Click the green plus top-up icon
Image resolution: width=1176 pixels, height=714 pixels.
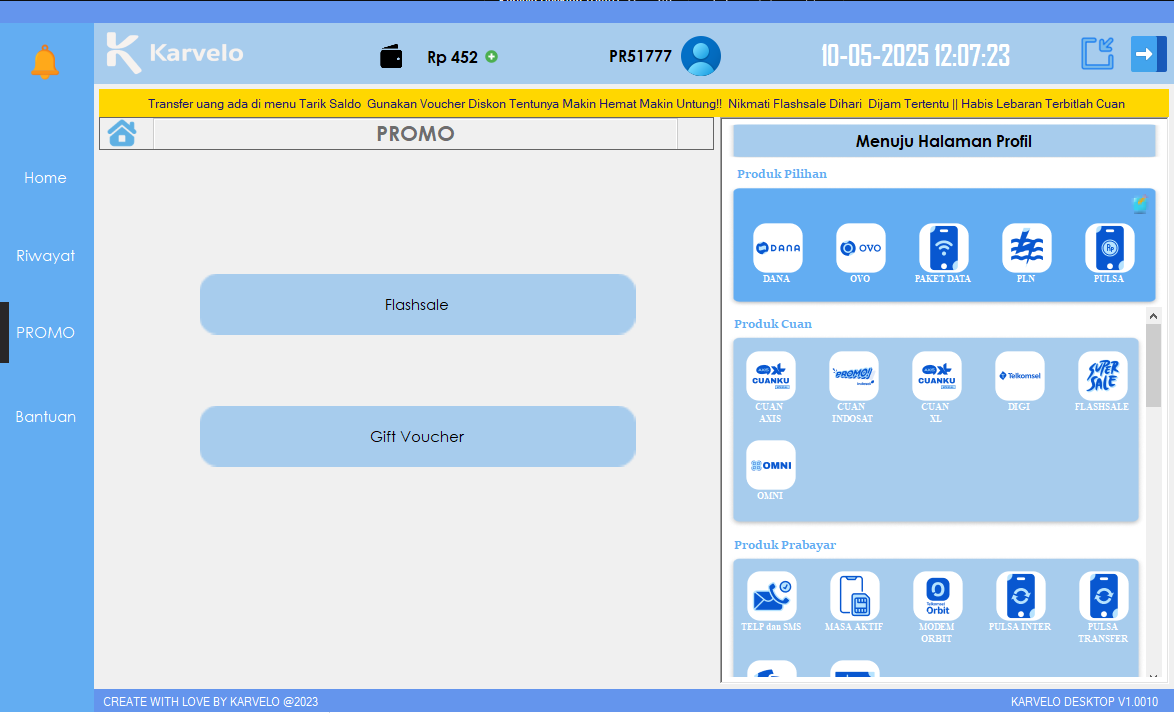tap(492, 57)
